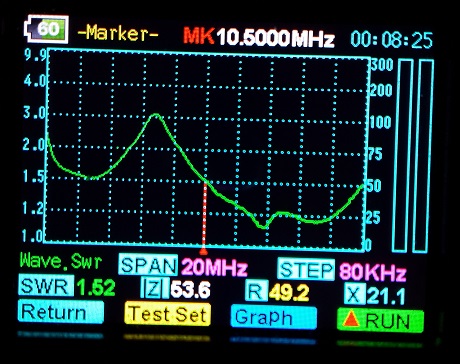Viewport: 460px width, 364px height.
Task: Tap the 3.0 SWR axis label
Action: click(x=35, y=113)
